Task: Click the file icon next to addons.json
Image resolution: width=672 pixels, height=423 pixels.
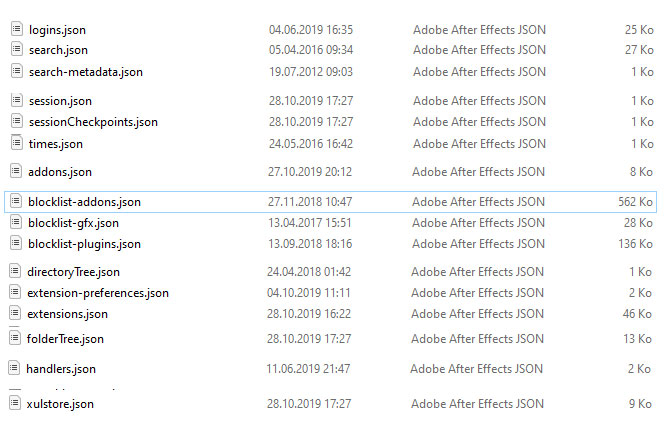Action: [16, 171]
